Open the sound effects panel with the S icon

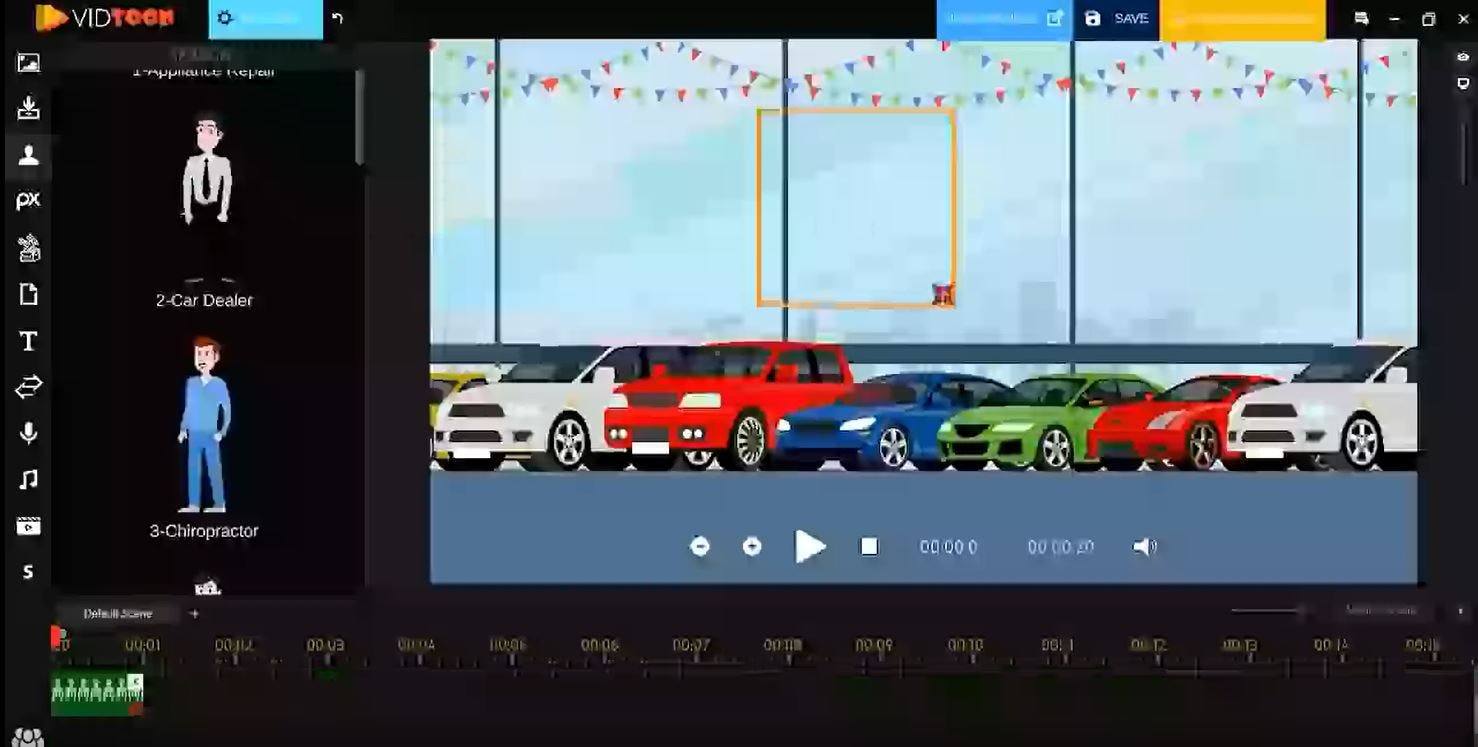28,571
